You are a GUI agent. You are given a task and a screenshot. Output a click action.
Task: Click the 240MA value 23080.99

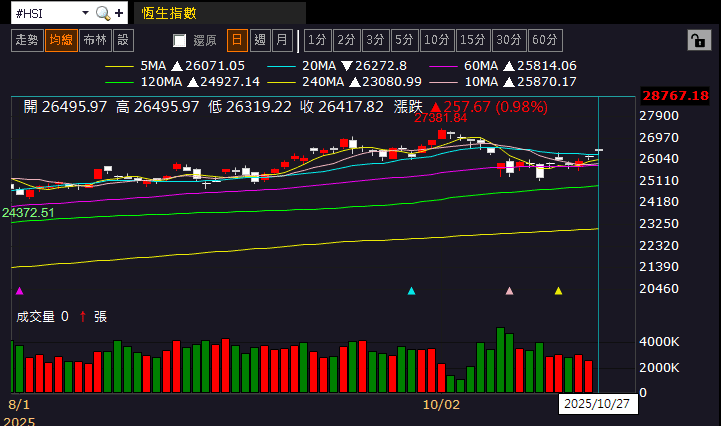pos(392,82)
